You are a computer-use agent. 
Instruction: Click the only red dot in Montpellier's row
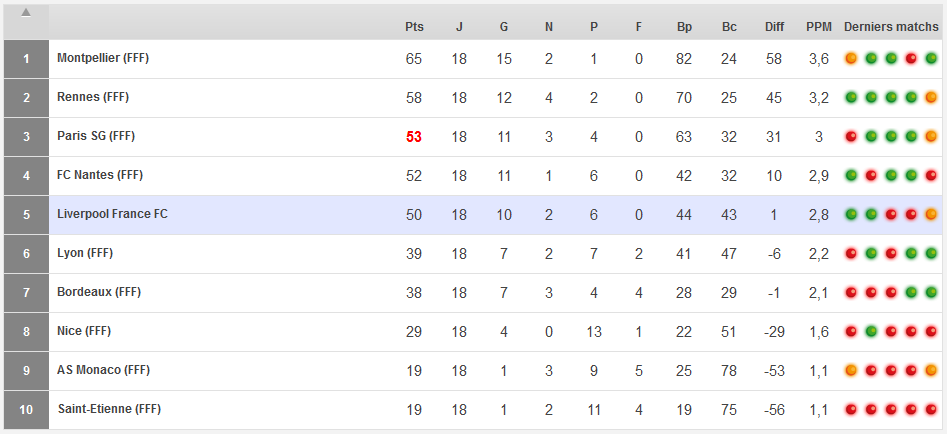point(910,59)
